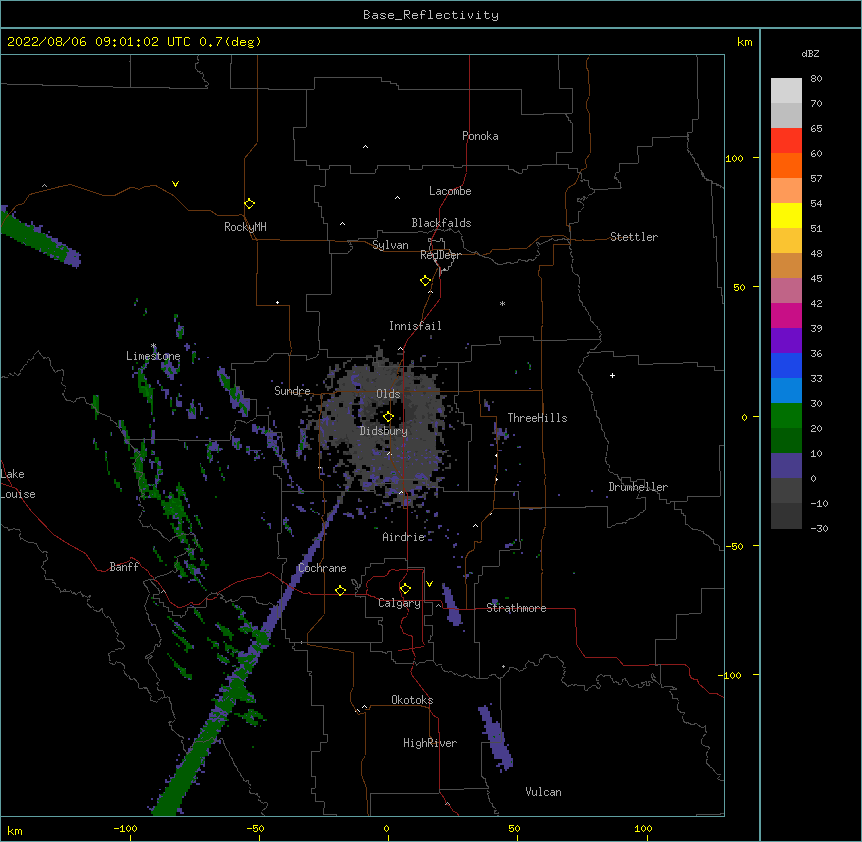Viewport: 862px width, 842px height.
Task: Click the yellow diamond marker below RedDeer
Action: pyautogui.click(x=426, y=281)
